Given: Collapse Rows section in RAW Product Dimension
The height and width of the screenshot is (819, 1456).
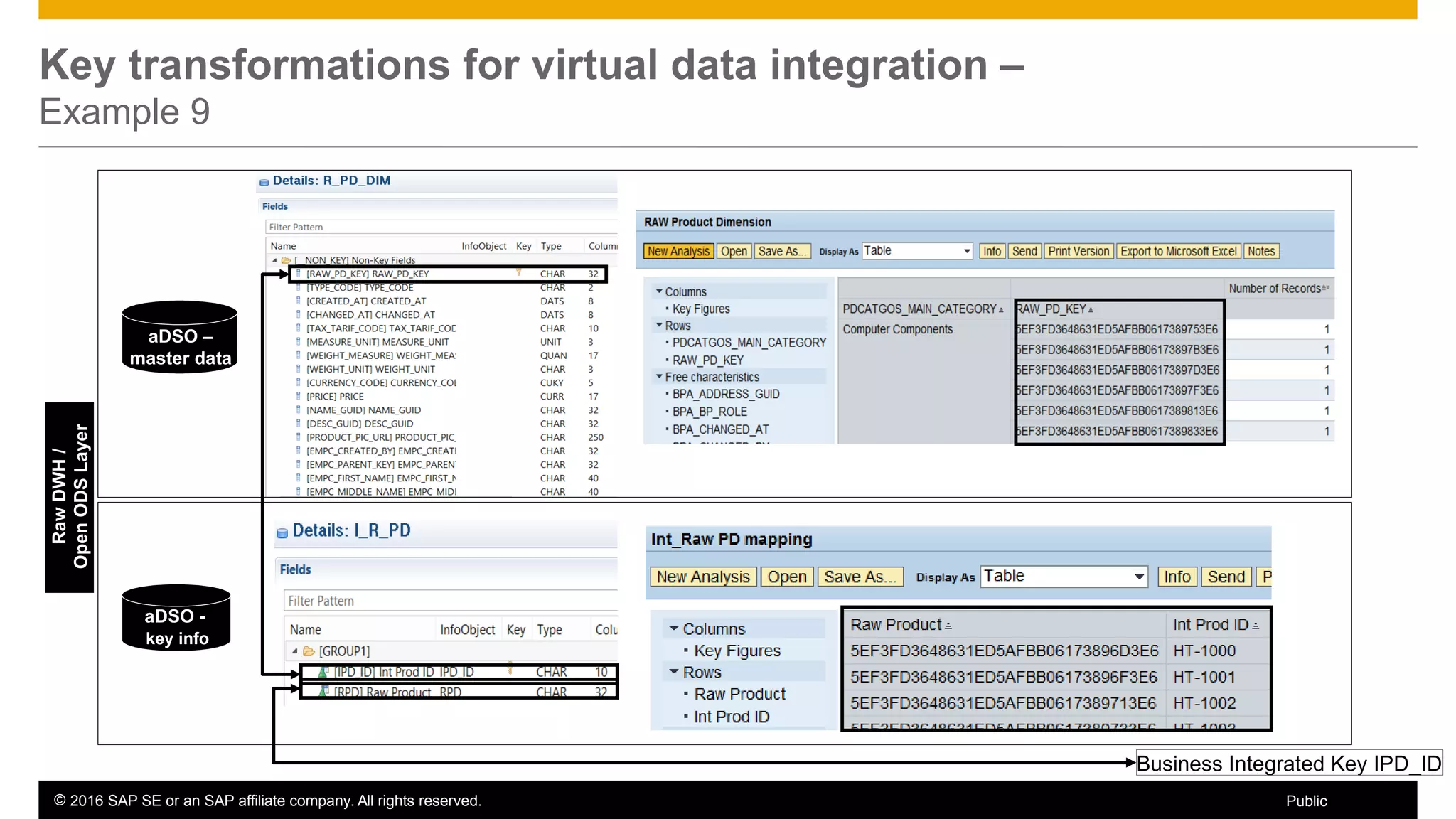Looking at the screenshot, I should (659, 325).
